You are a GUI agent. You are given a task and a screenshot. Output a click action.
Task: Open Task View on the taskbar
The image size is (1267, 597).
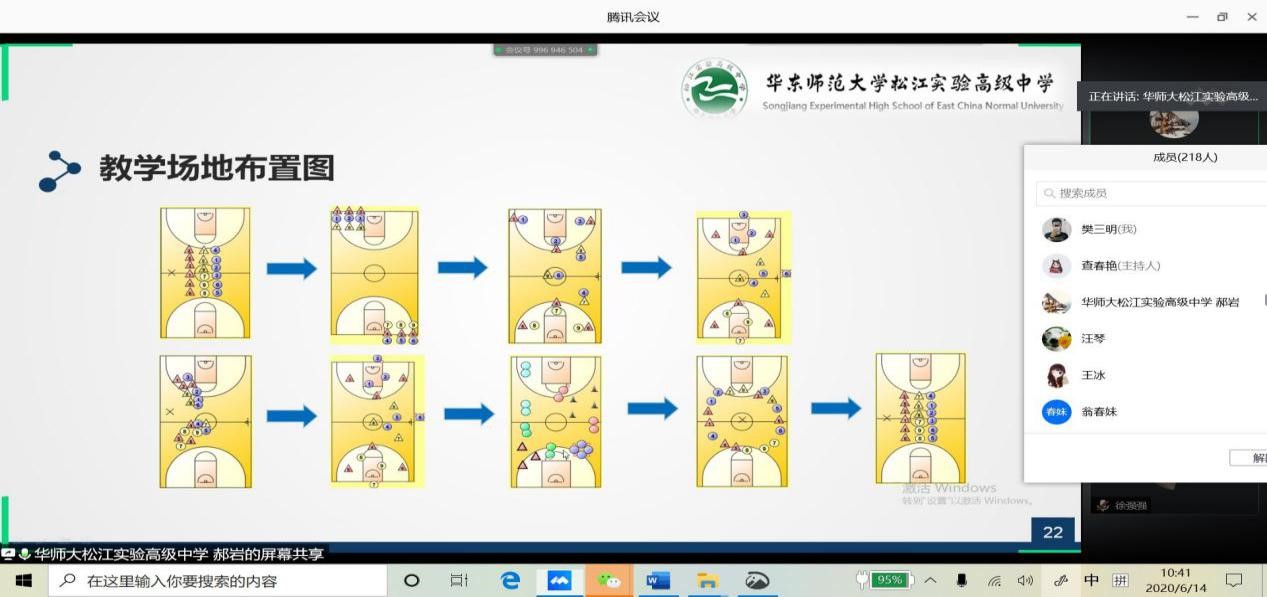point(459,580)
